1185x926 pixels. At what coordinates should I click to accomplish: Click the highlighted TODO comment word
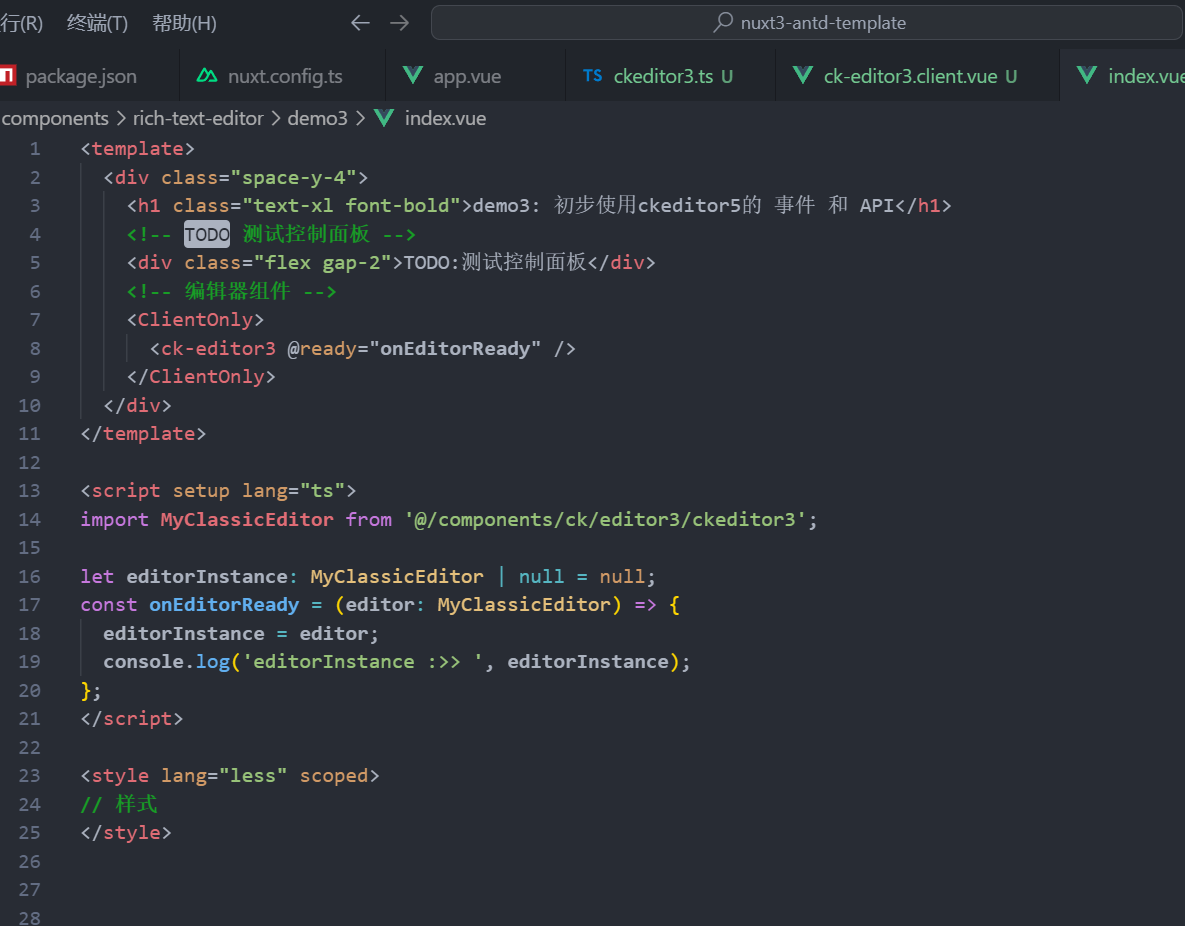point(207,234)
